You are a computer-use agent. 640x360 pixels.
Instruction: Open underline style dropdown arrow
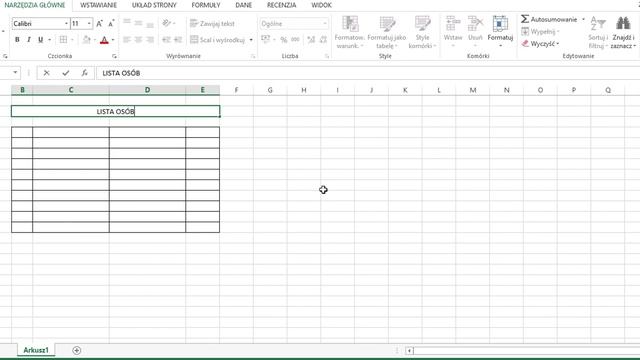pos(49,40)
